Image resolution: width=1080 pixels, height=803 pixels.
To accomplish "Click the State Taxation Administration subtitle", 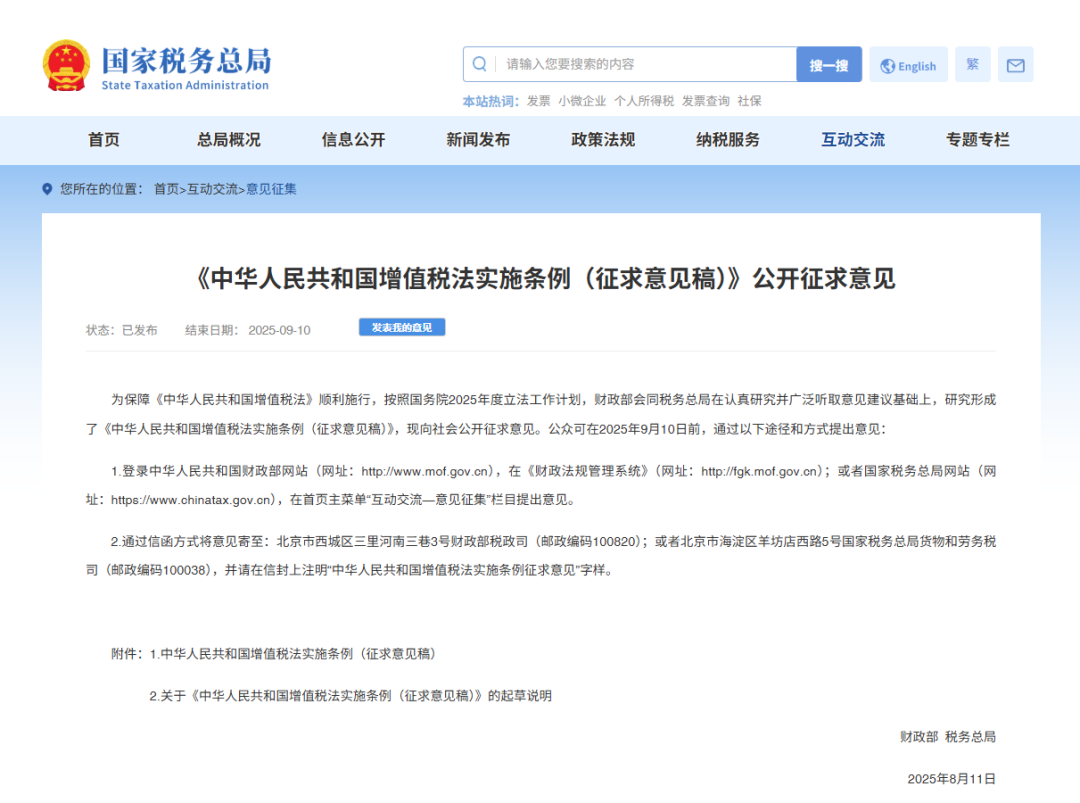I will click(185, 85).
